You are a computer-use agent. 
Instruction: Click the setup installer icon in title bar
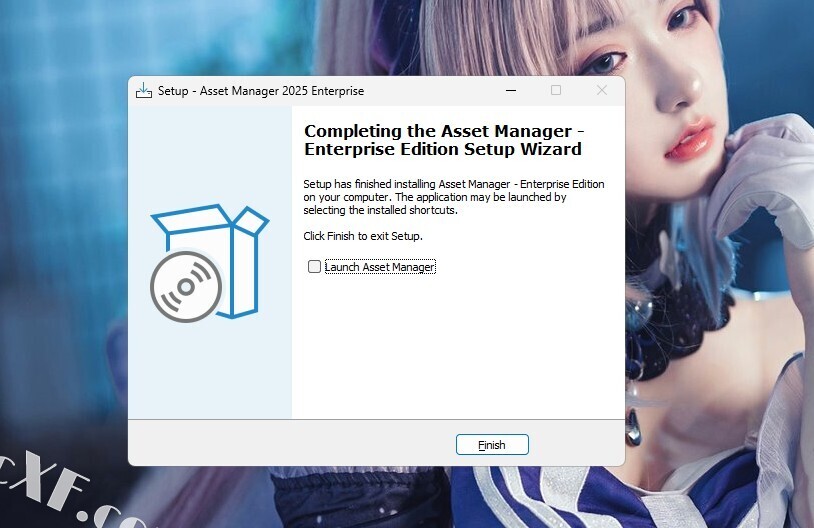[x=144, y=91]
